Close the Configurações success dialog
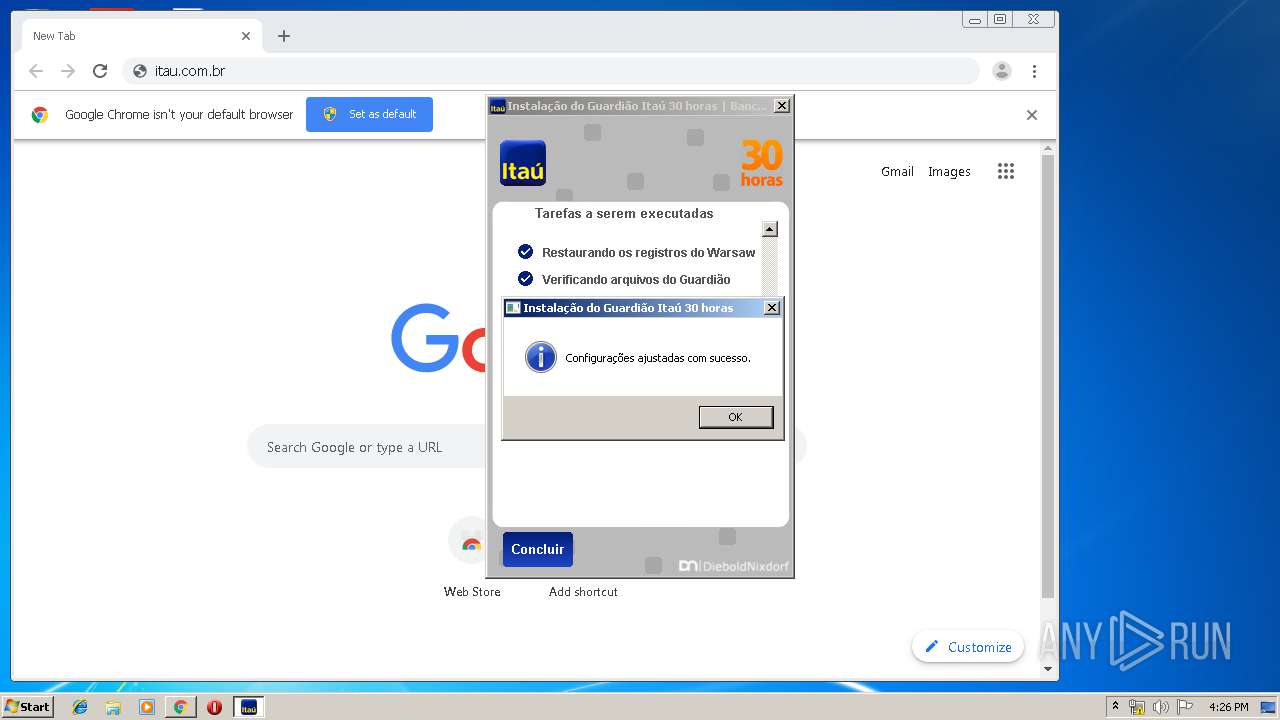The width and height of the screenshot is (1280, 720). pos(771,308)
